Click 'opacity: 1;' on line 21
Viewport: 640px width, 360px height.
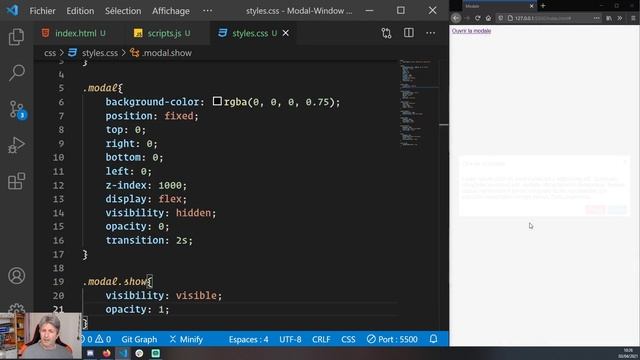coord(137,309)
